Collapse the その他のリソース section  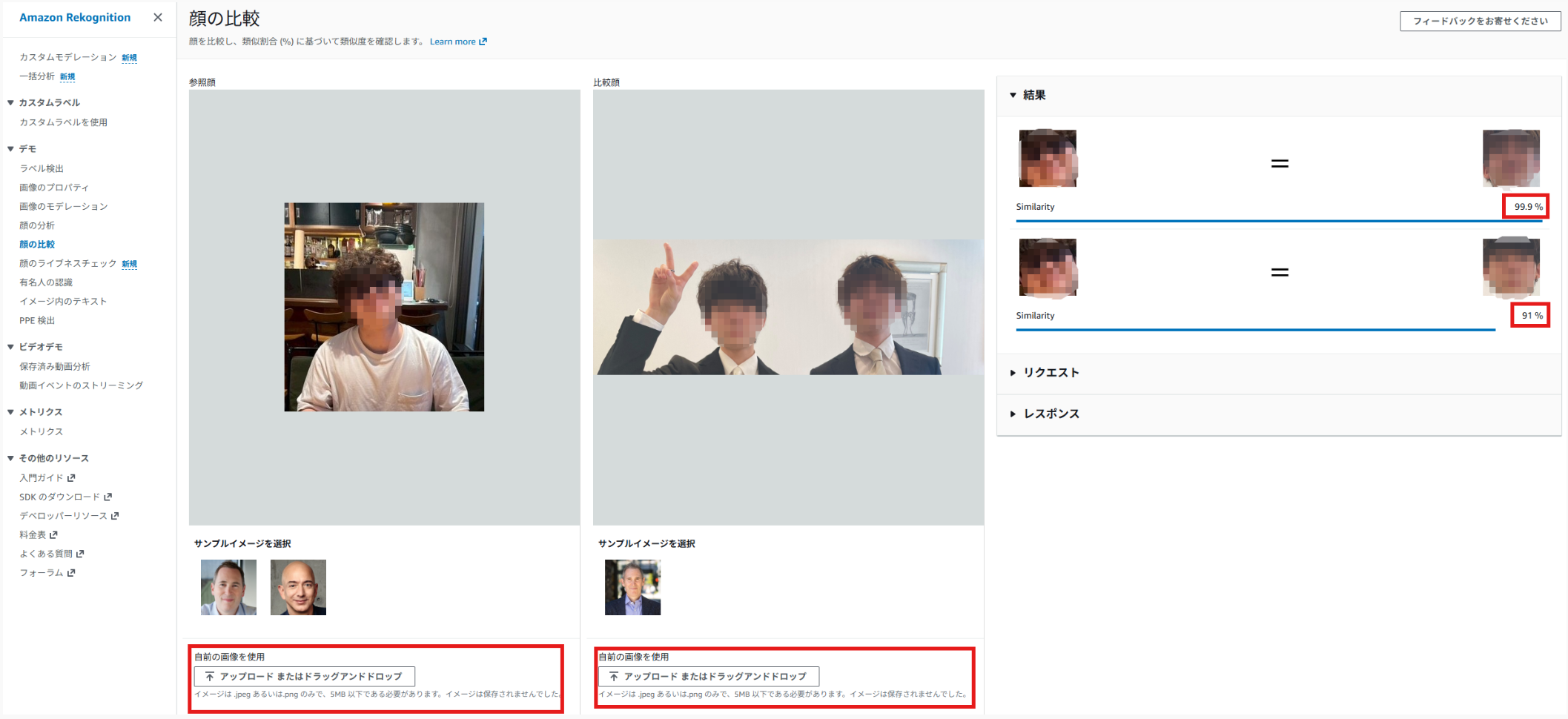click(x=10, y=458)
